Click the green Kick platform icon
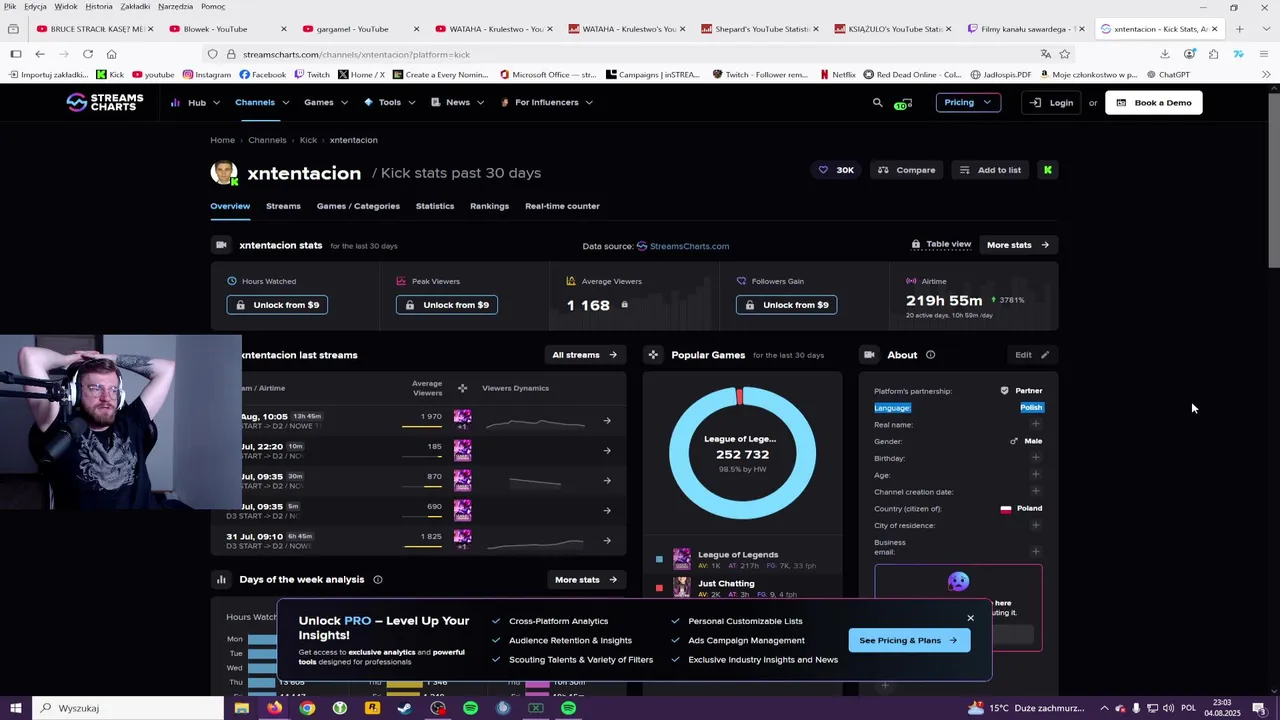Screen dimensions: 1280x720 (1048, 170)
